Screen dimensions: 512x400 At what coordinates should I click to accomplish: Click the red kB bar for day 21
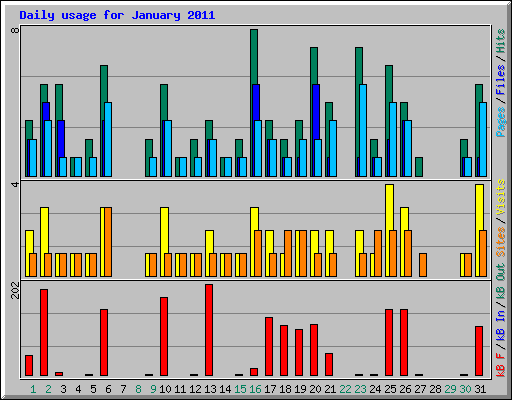pyautogui.click(x=329, y=365)
